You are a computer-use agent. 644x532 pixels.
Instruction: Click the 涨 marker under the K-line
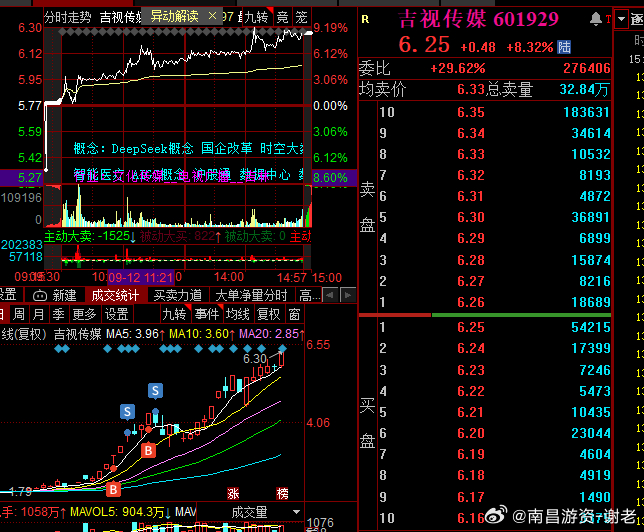[x=233, y=493]
